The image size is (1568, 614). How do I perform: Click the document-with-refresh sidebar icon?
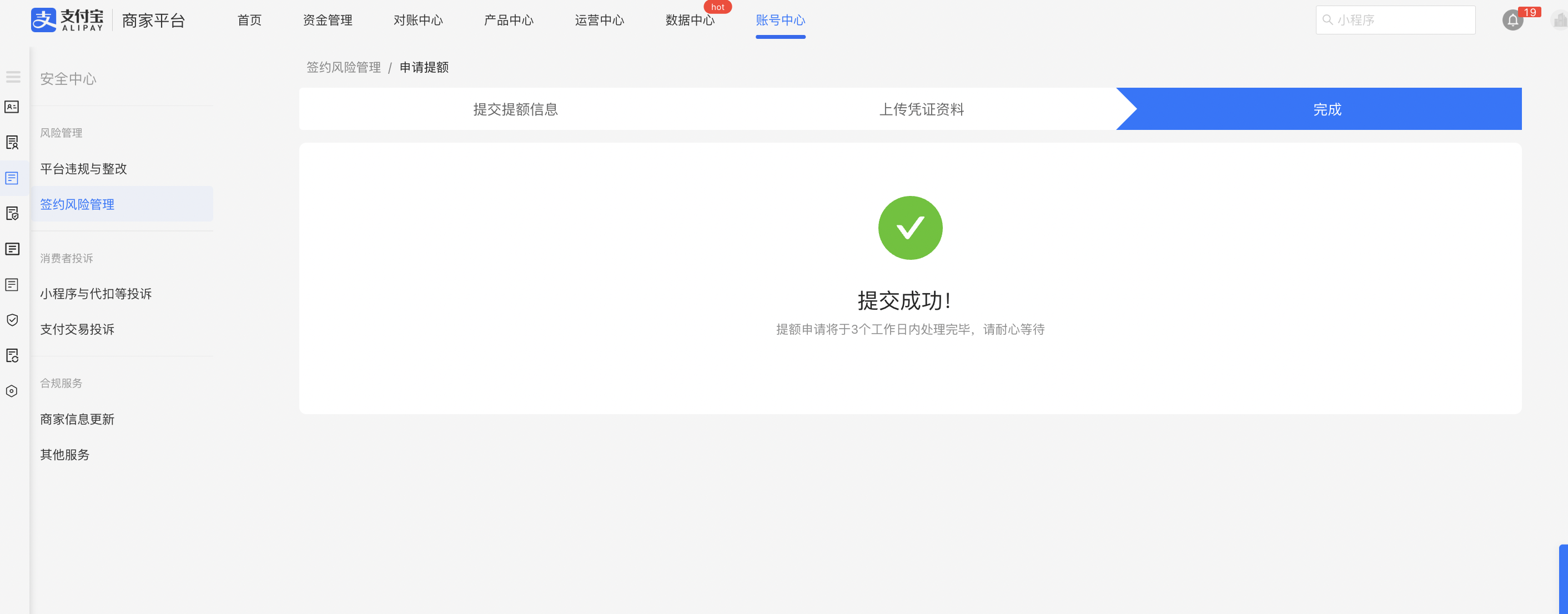(12, 355)
